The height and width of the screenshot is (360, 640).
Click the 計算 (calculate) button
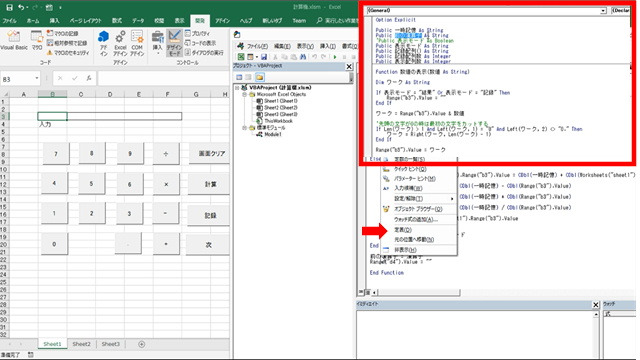pos(210,184)
